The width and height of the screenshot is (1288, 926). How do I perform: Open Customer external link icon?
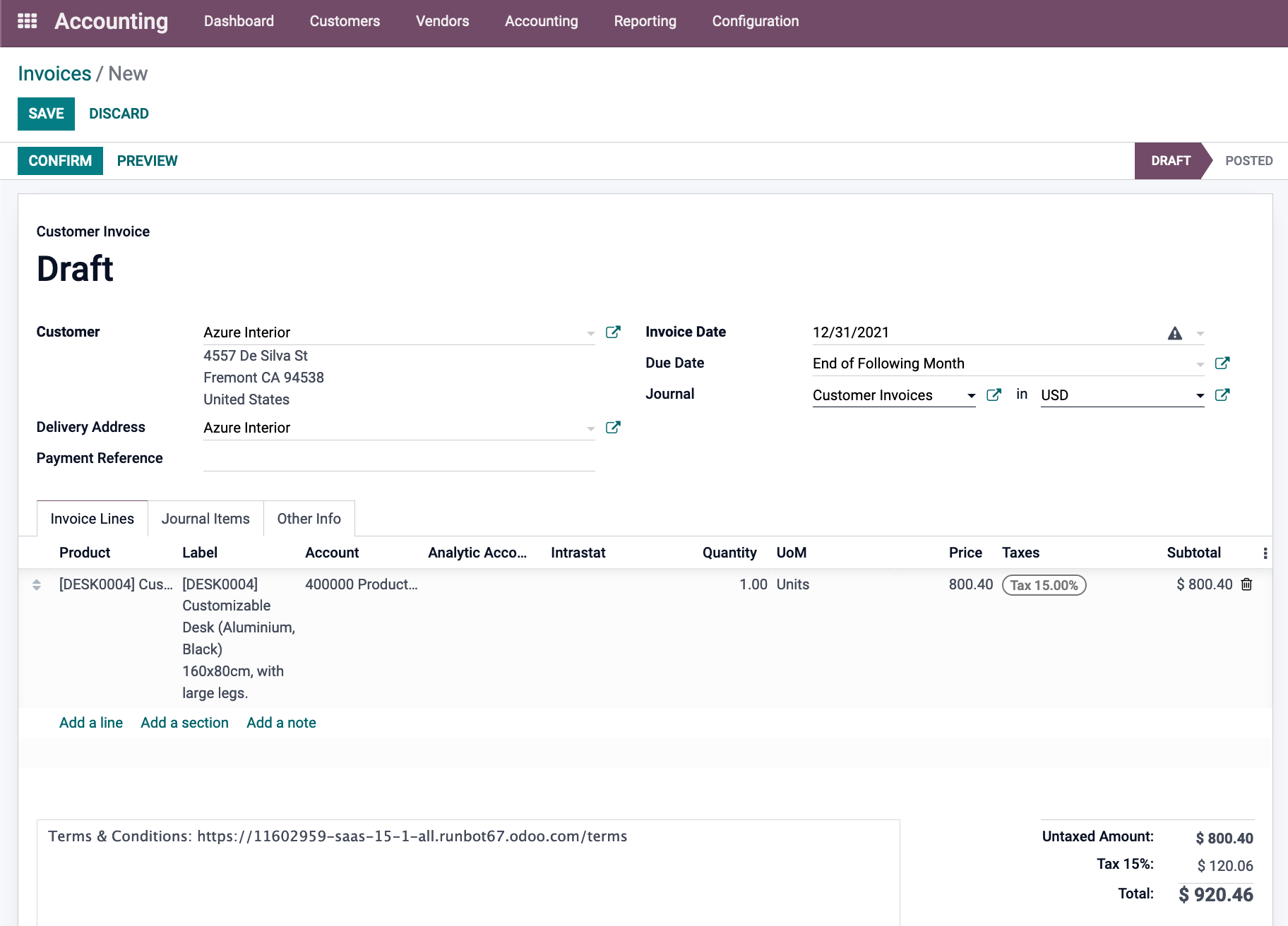[613, 332]
